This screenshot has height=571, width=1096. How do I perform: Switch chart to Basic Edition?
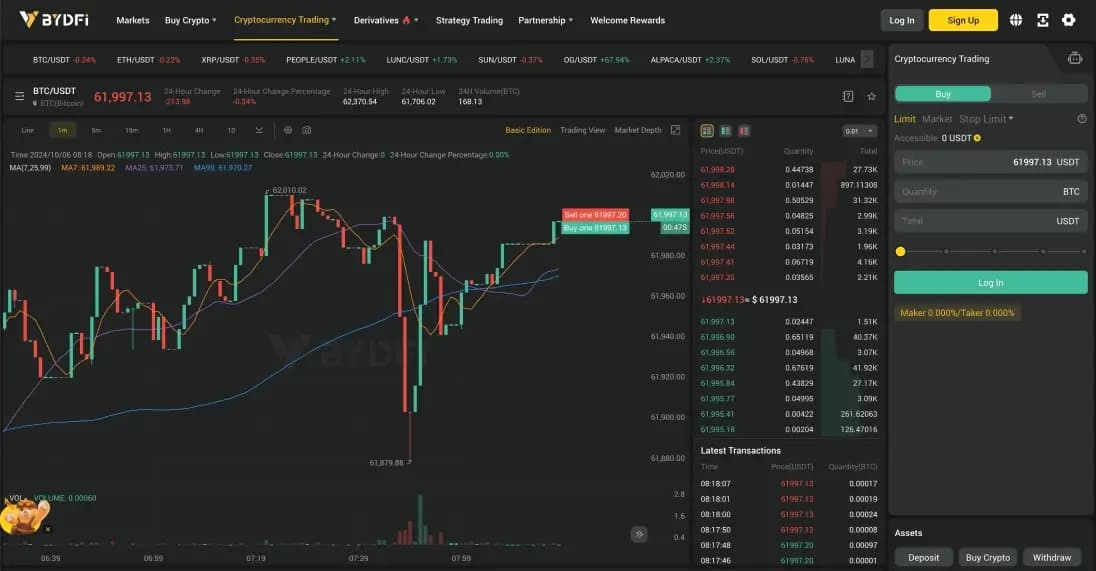tap(528, 130)
